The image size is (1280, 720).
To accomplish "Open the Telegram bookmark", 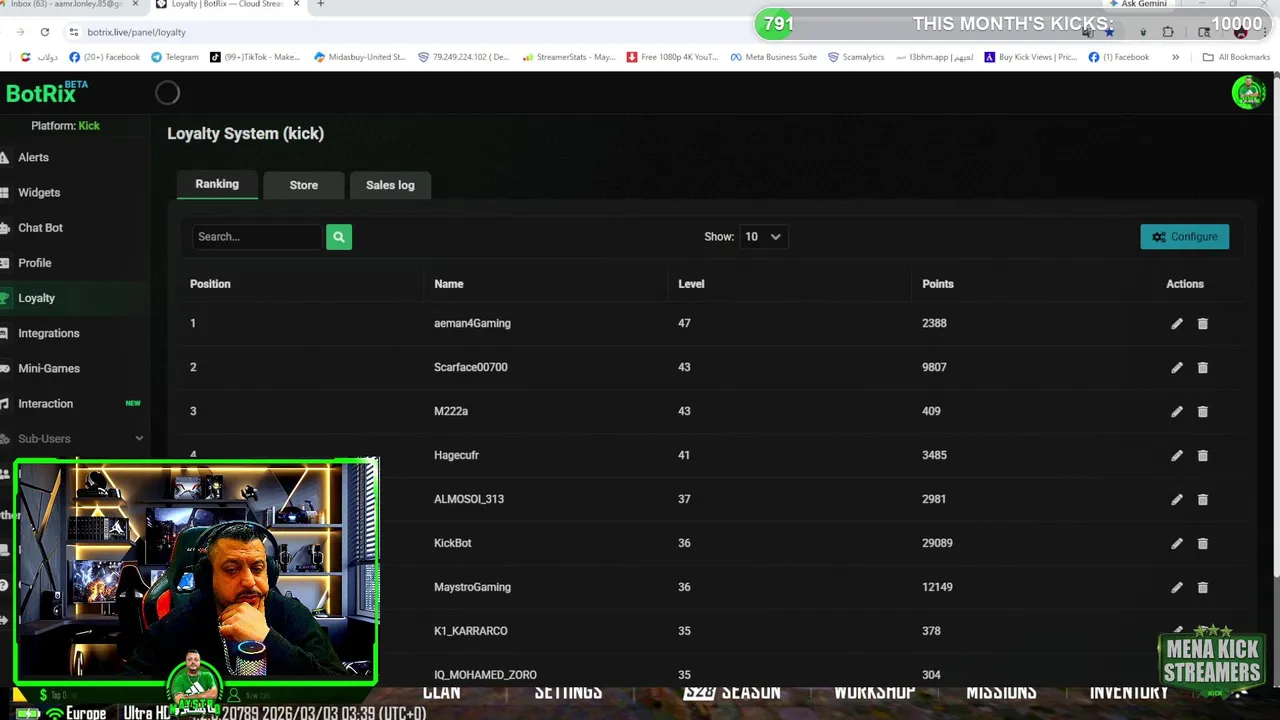I will point(175,57).
